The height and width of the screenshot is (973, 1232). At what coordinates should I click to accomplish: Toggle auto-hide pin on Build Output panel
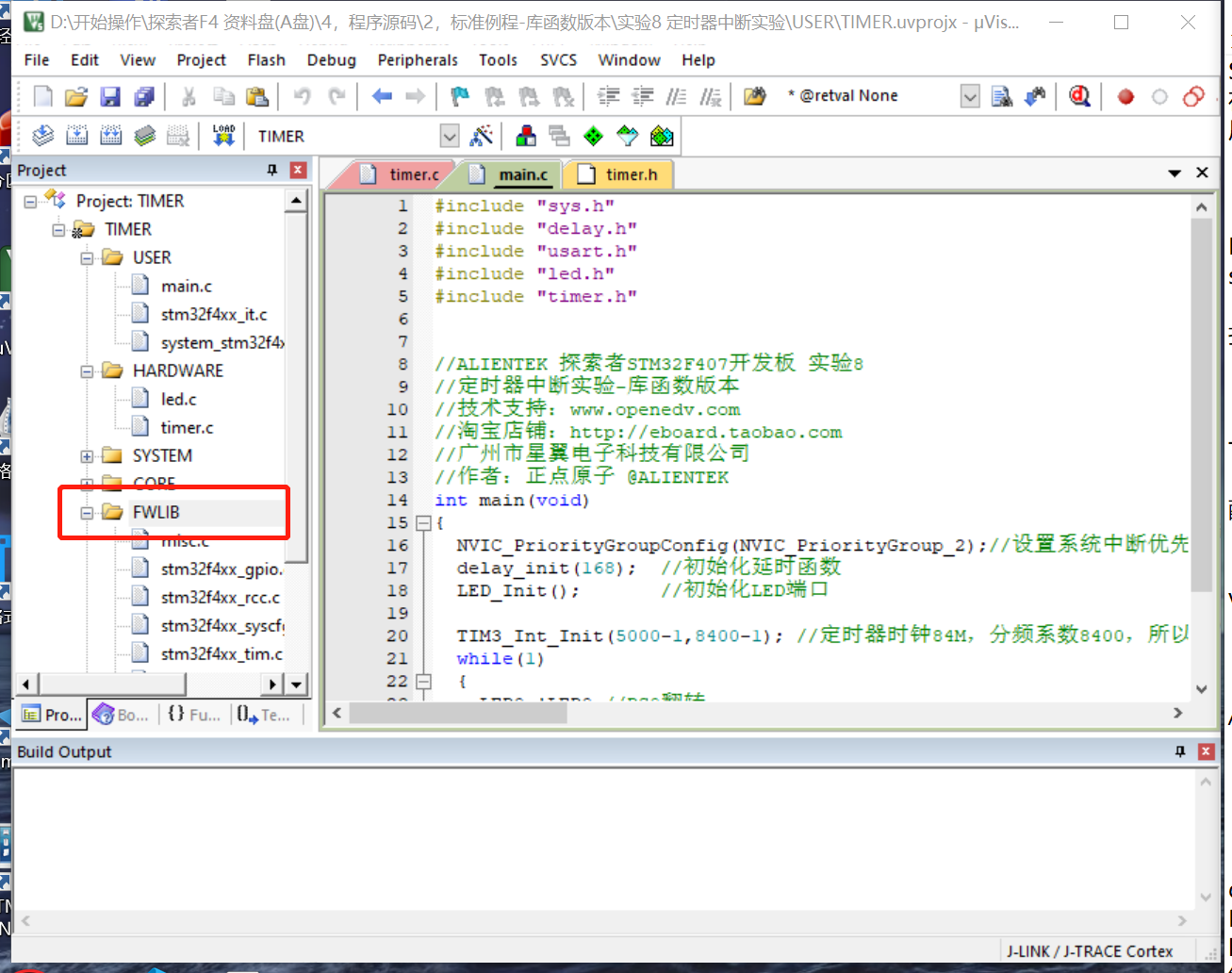click(1180, 751)
